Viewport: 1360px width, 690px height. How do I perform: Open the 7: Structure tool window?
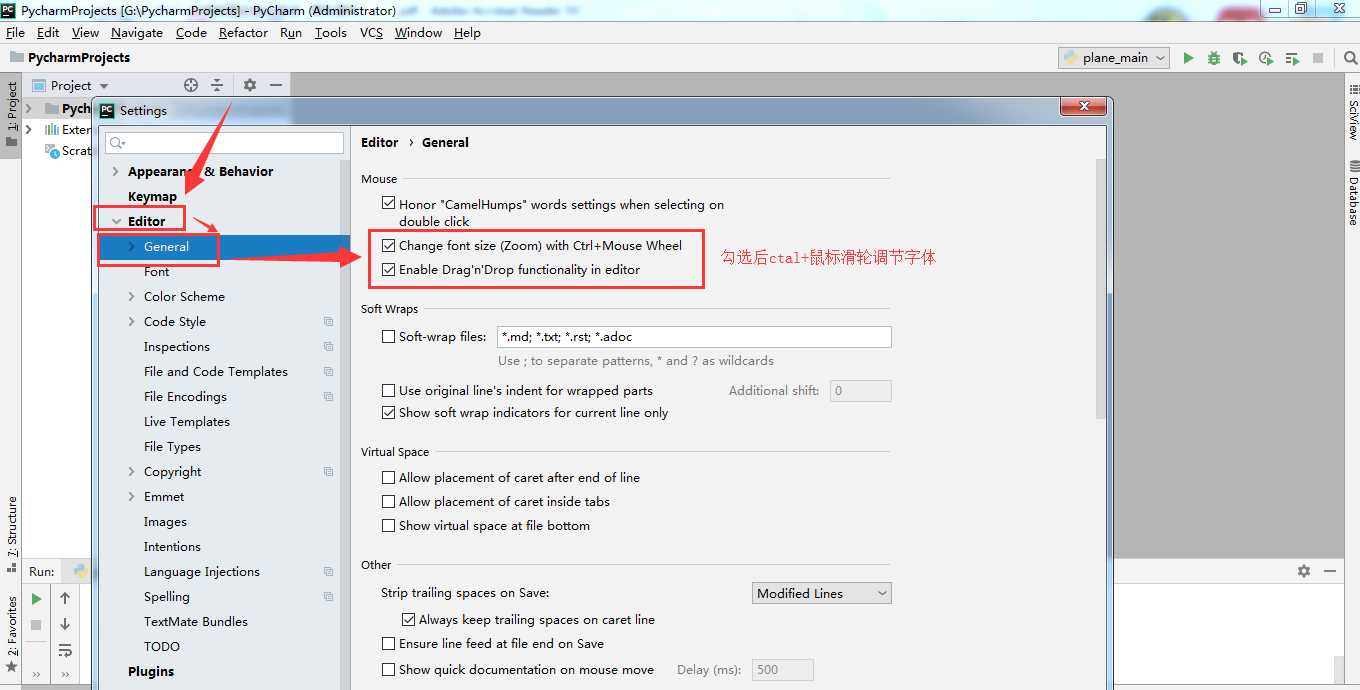pyautogui.click(x=11, y=534)
